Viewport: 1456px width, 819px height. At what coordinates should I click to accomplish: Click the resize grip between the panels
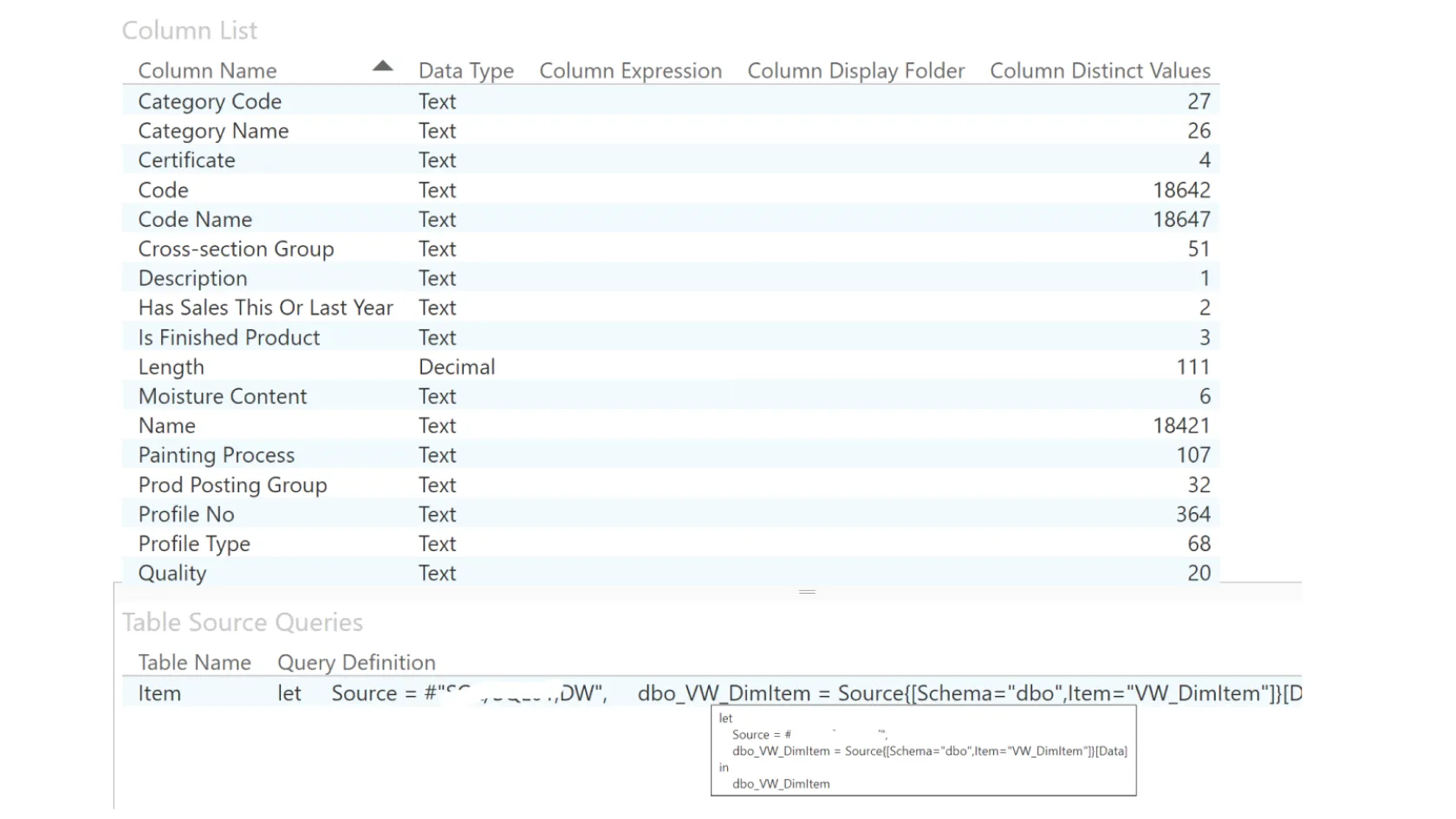pyautogui.click(x=807, y=592)
